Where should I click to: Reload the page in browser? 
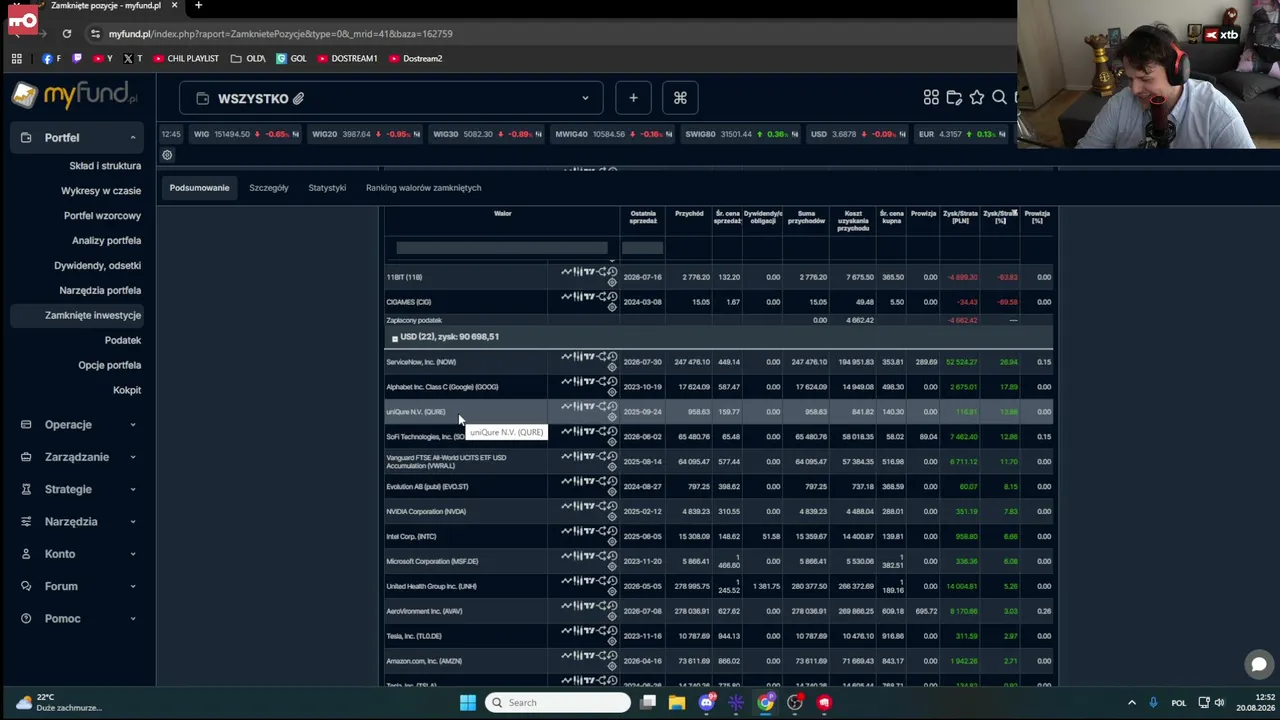67,34
